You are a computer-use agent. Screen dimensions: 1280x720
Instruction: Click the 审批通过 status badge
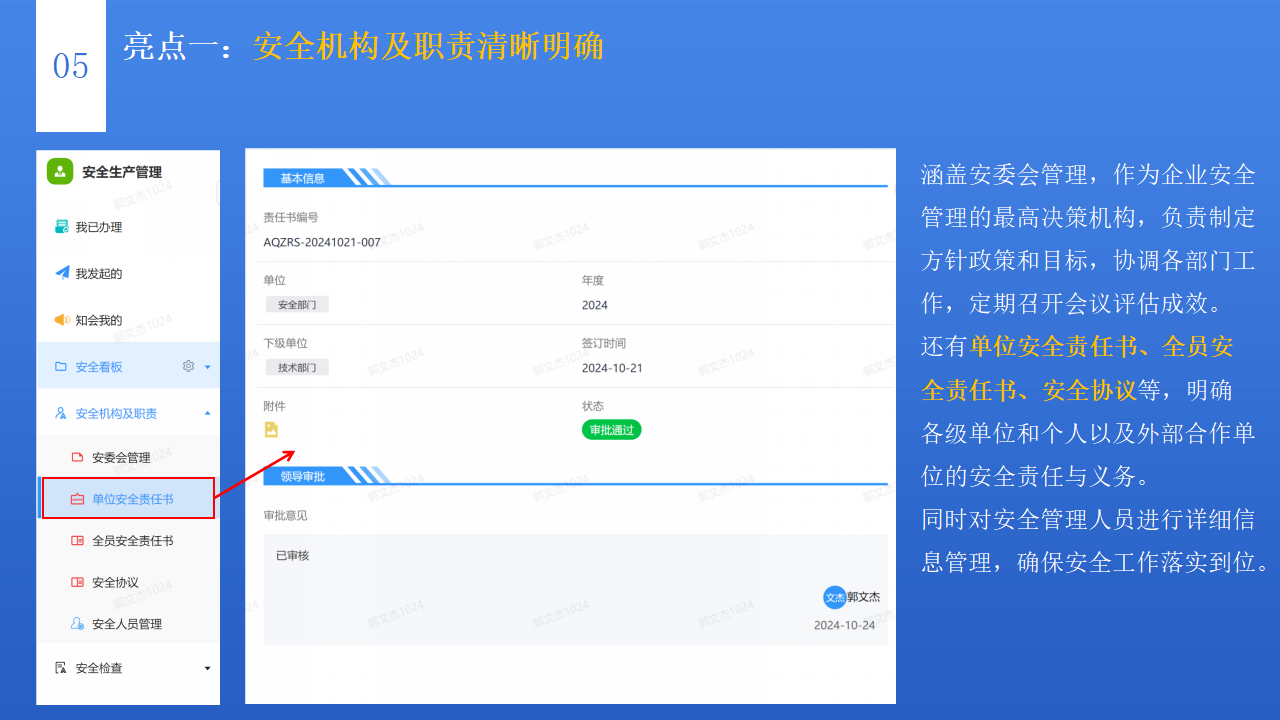[x=611, y=430]
